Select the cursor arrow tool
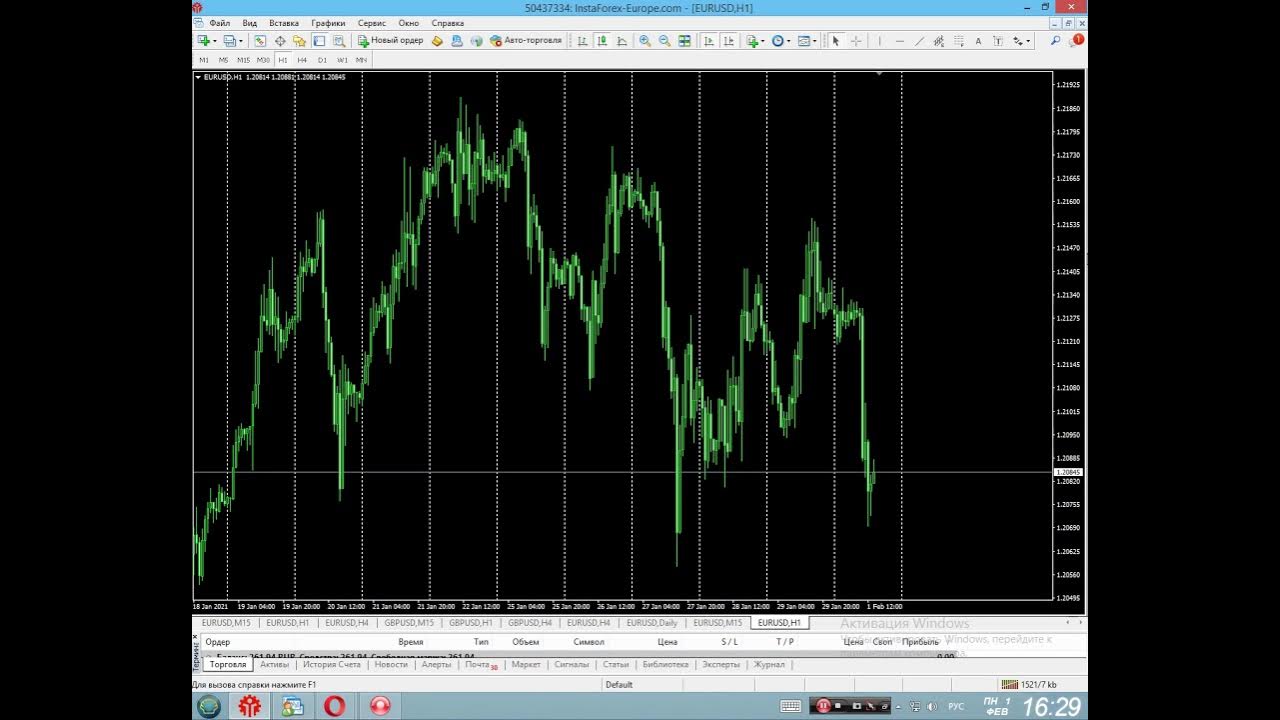 (836, 41)
